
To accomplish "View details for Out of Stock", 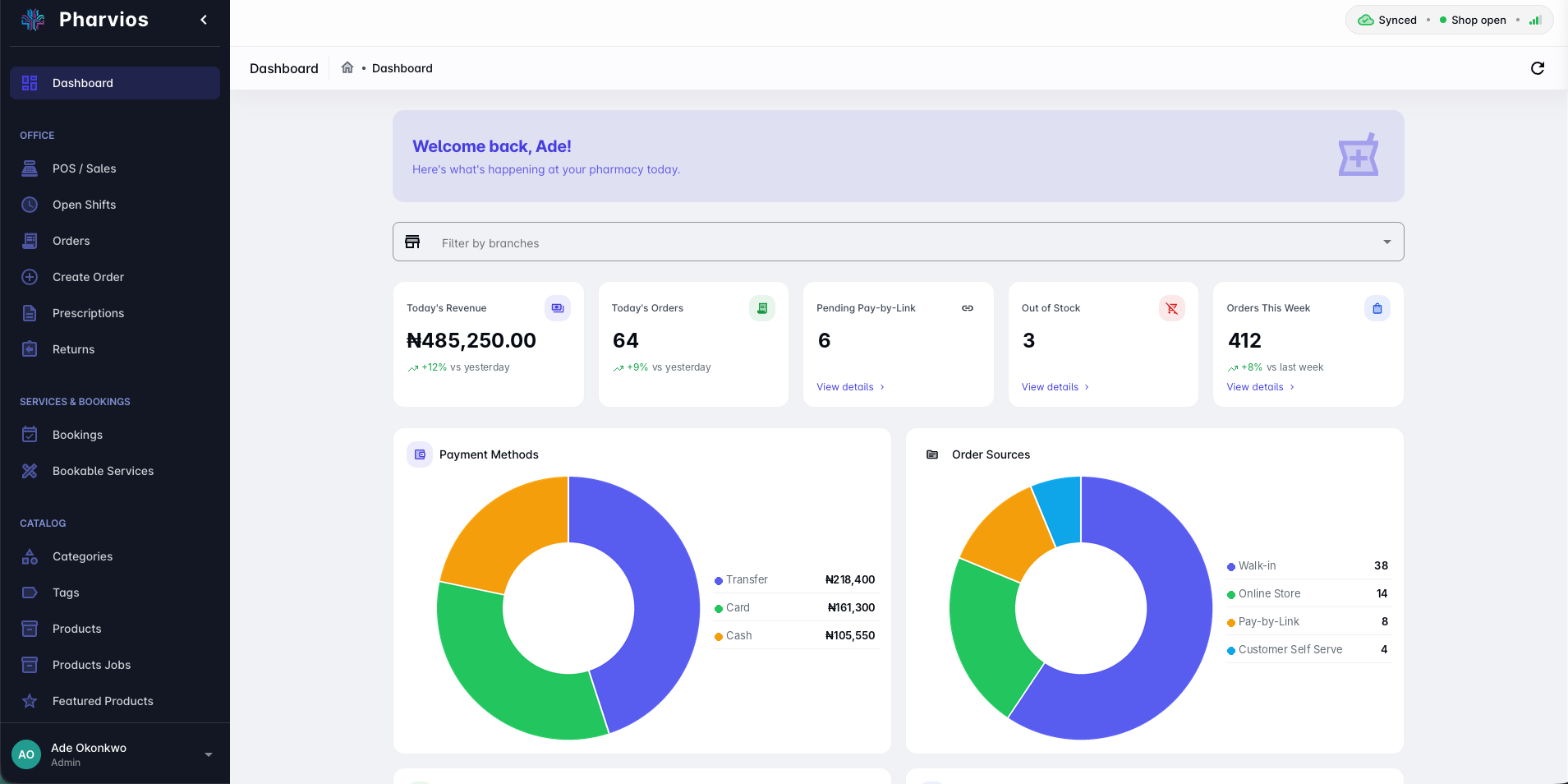I will (1055, 387).
